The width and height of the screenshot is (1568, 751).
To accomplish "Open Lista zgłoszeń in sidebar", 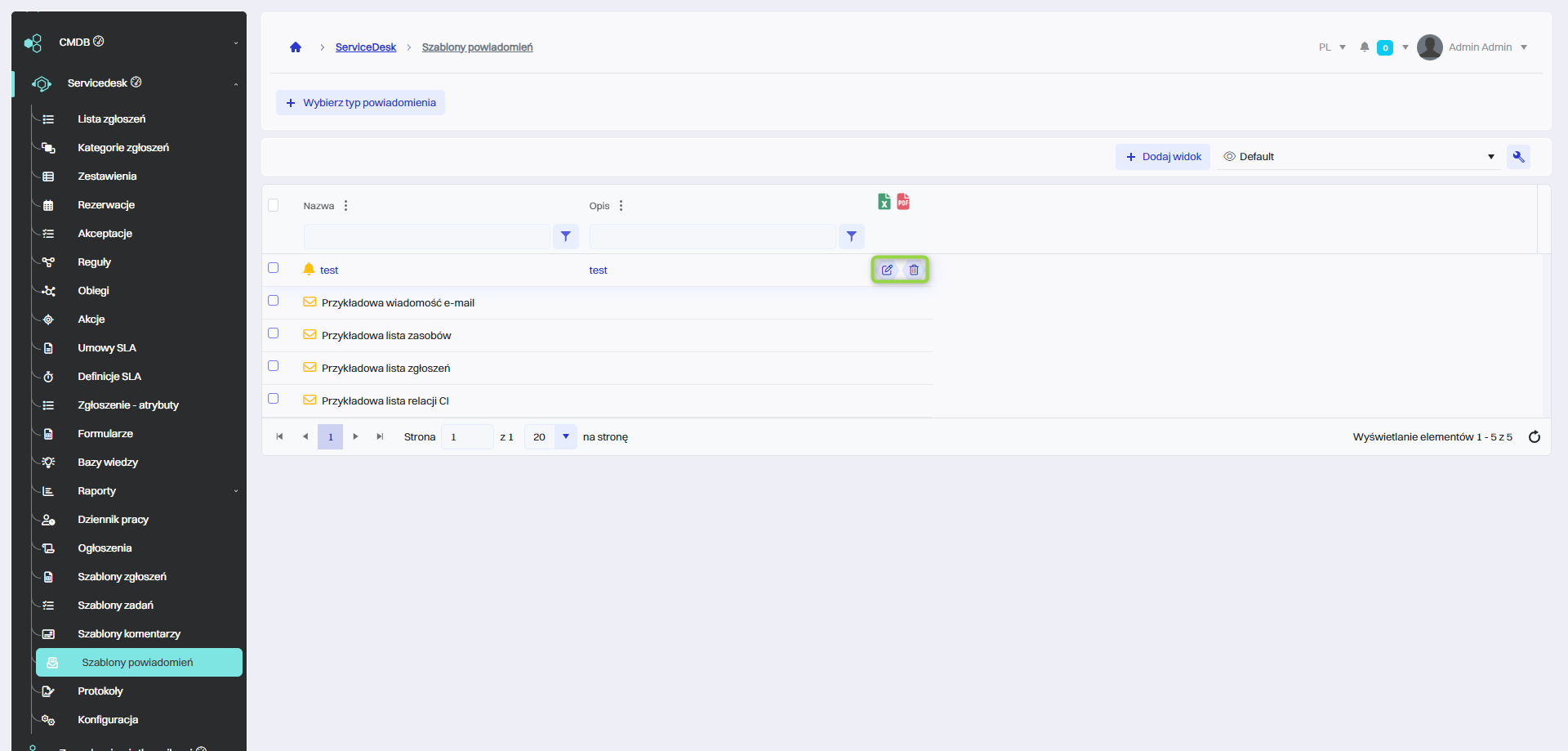I will click(x=112, y=119).
